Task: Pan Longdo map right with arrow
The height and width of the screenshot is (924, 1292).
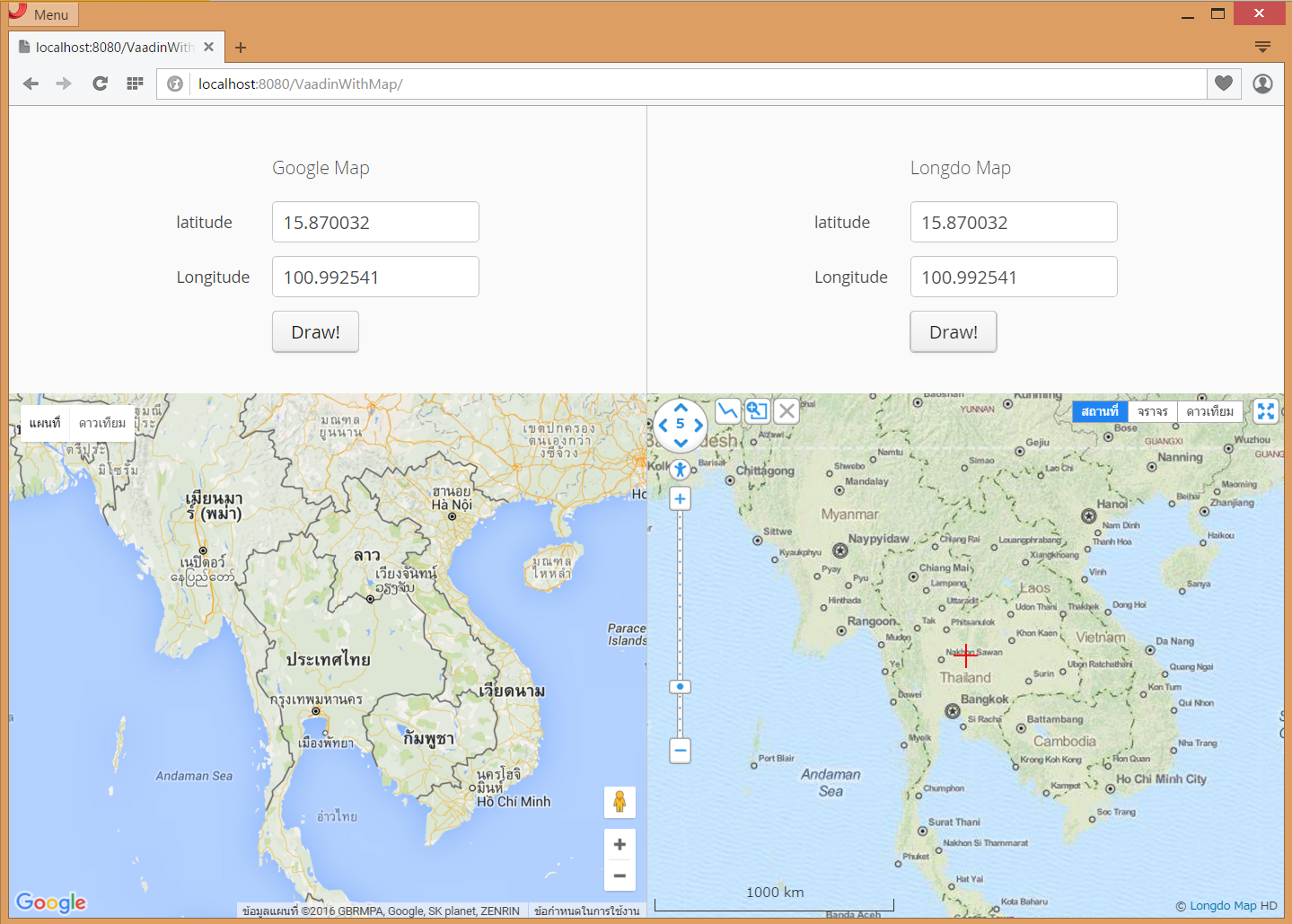Action: point(698,425)
